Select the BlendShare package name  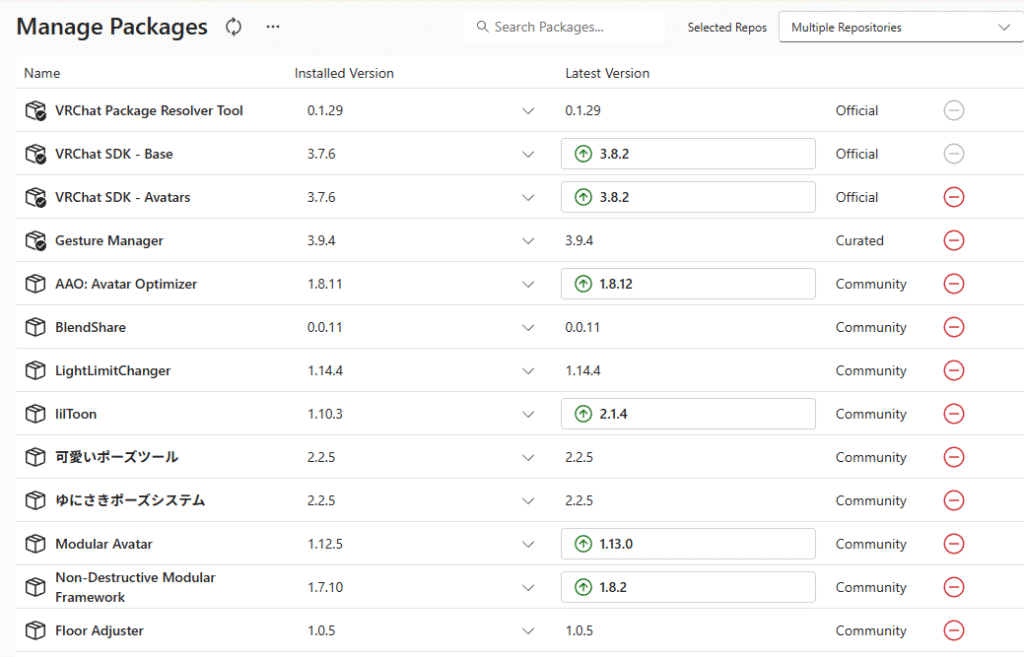coord(91,327)
